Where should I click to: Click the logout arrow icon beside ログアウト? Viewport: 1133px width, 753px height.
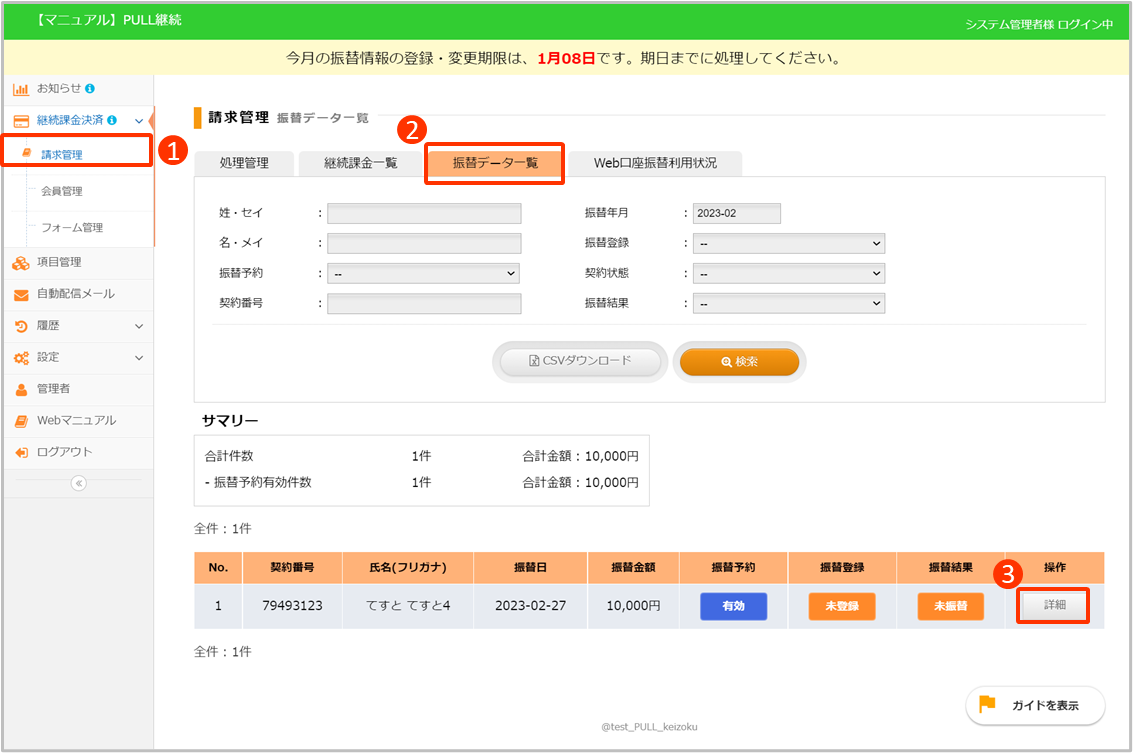20,453
